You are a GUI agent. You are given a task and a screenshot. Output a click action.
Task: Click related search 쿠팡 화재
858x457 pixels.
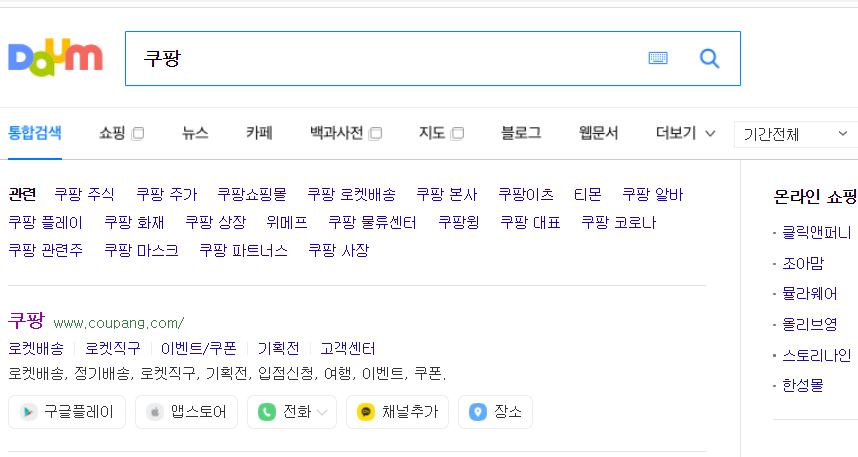pyautogui.click(x=134, y=222)
